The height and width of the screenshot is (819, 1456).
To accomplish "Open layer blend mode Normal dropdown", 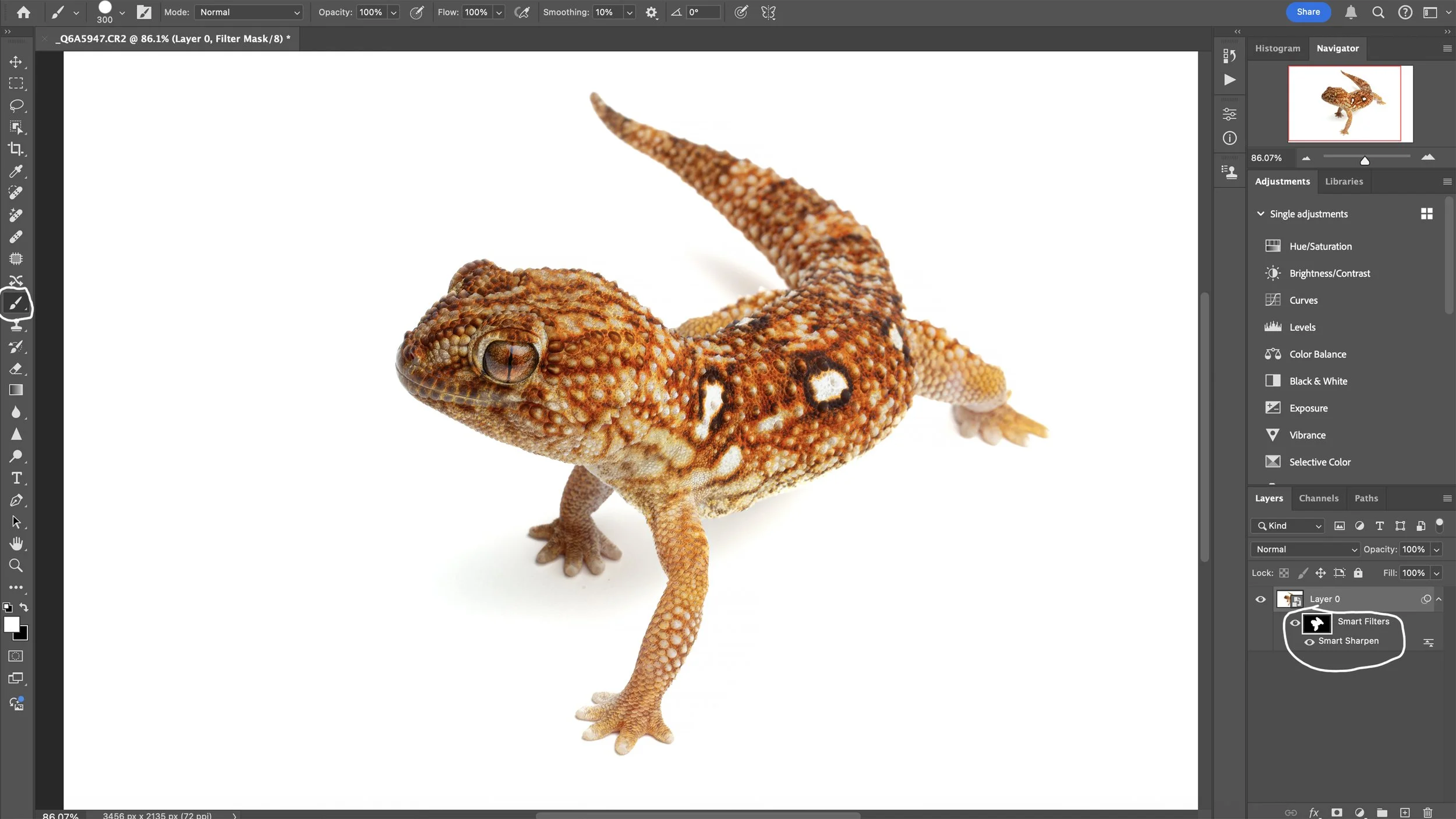I will [x=1305, y=549].
